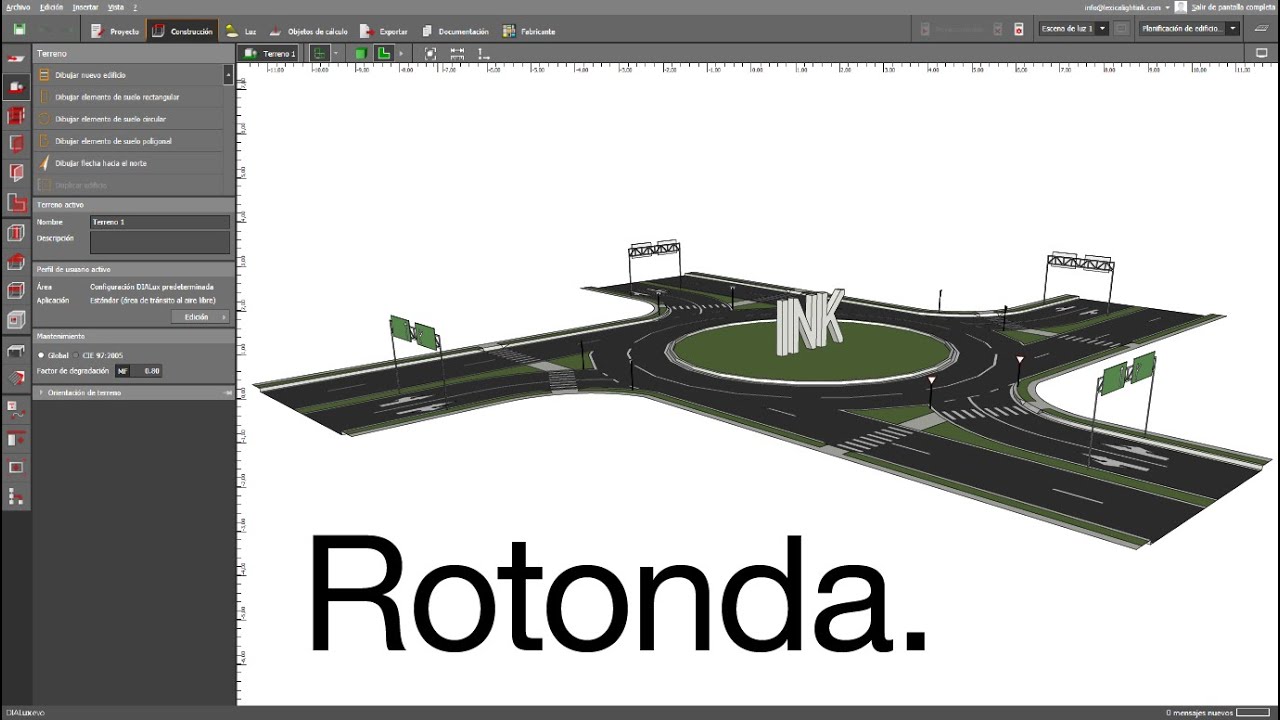Select the cutout with curve tool
The height and width of the screenshot is (720, 1280).
click(x=15, y=409)
